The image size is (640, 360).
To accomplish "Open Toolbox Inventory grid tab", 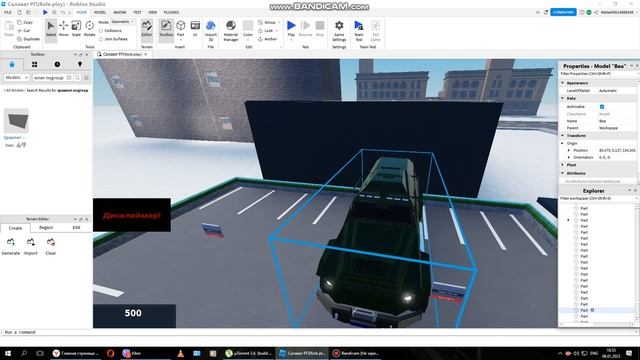I will tap(35, 64).
